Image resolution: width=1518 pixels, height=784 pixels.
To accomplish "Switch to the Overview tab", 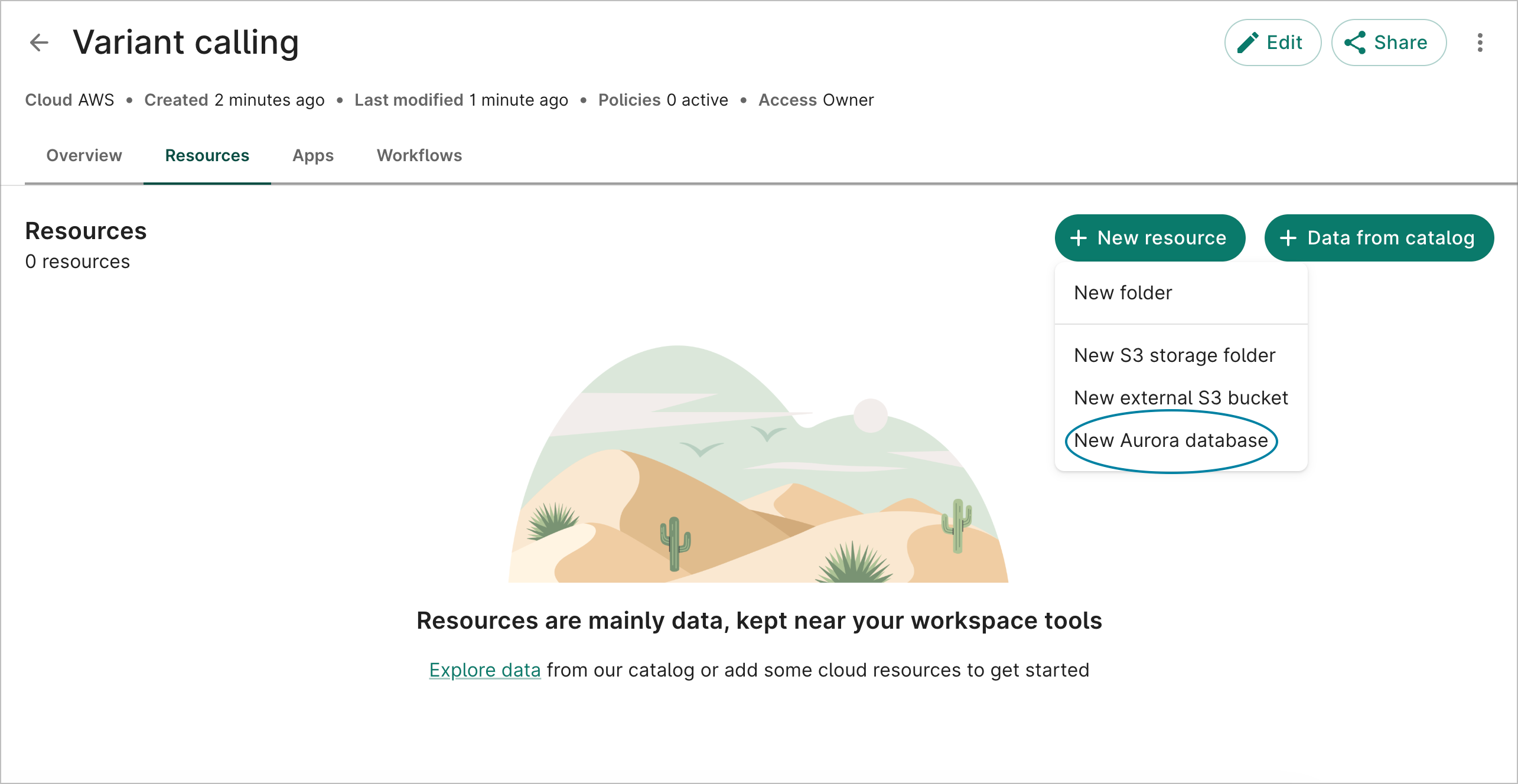I will click(83, 156).
